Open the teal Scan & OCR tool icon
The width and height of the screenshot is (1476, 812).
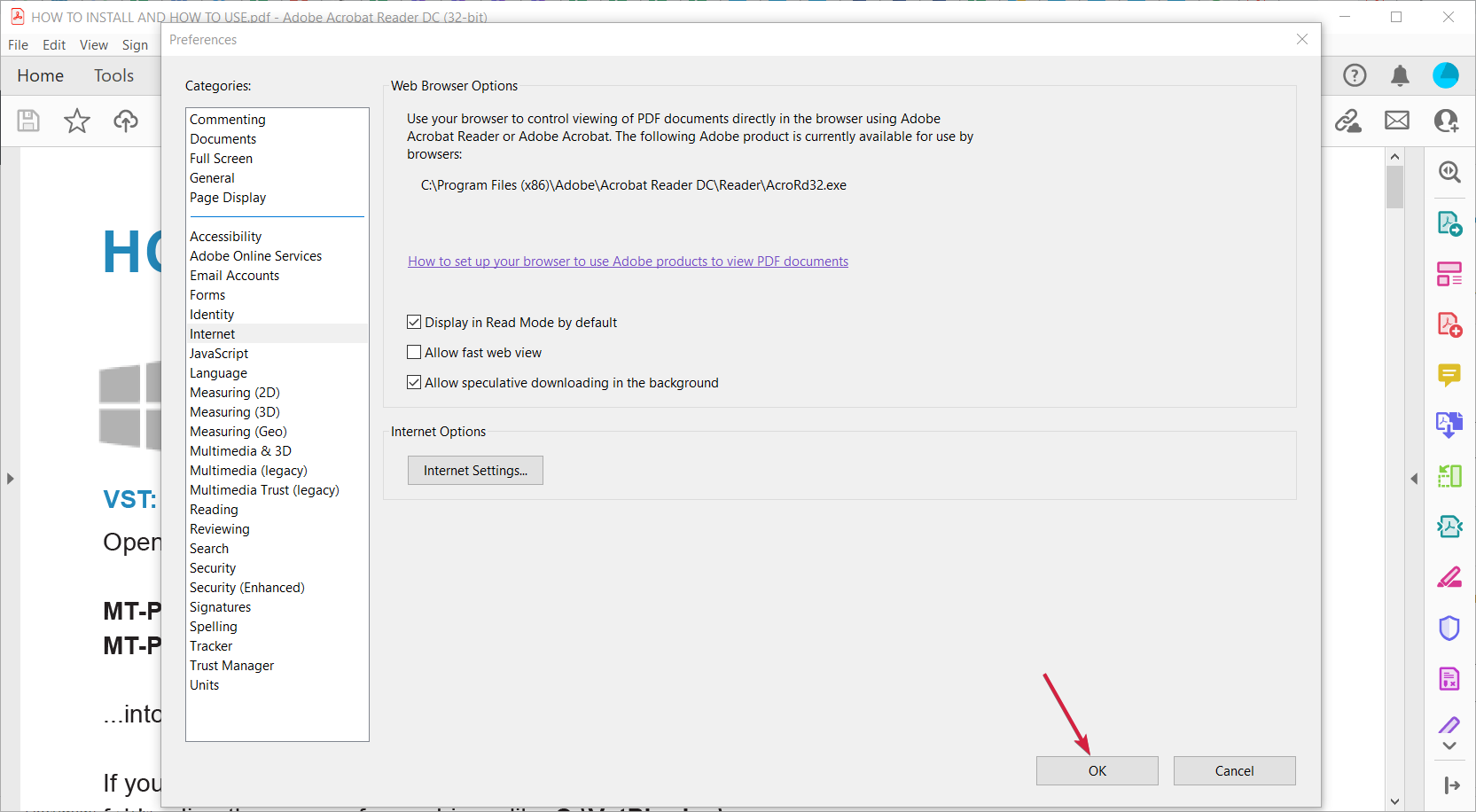click(1449, 527)
